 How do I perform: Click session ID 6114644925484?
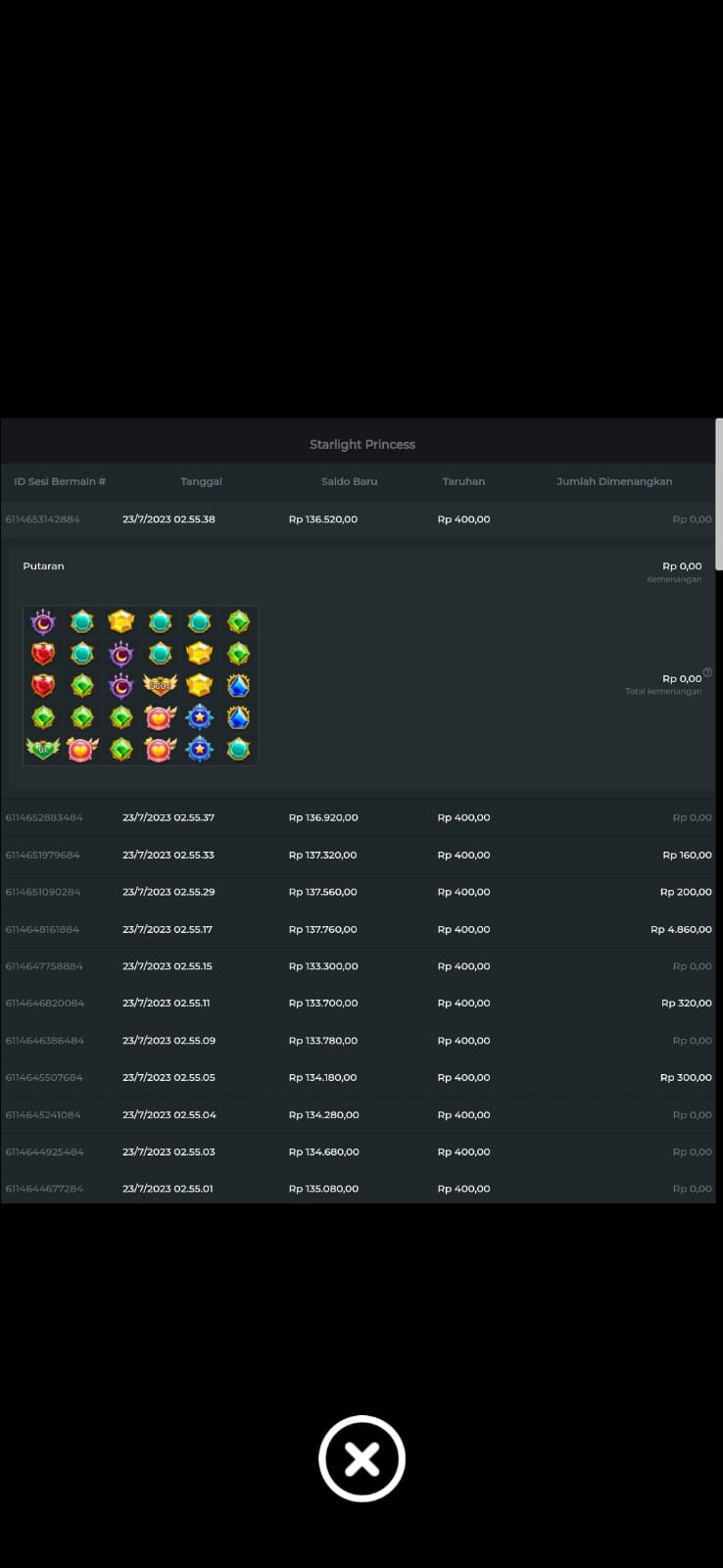tap(44, 1151)
